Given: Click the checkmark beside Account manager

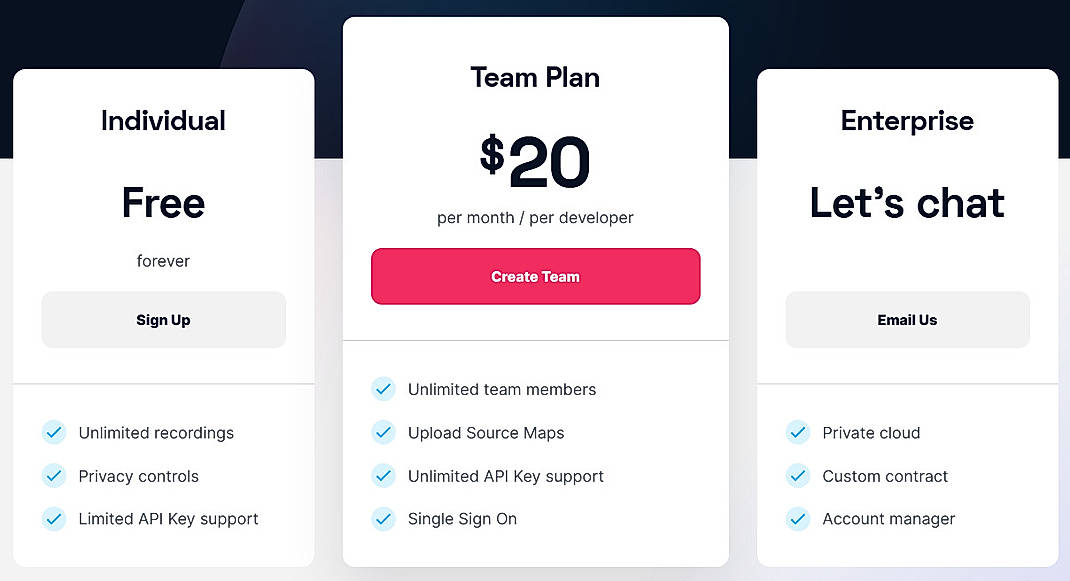Looking at the screenshot, I should (798, 519).
